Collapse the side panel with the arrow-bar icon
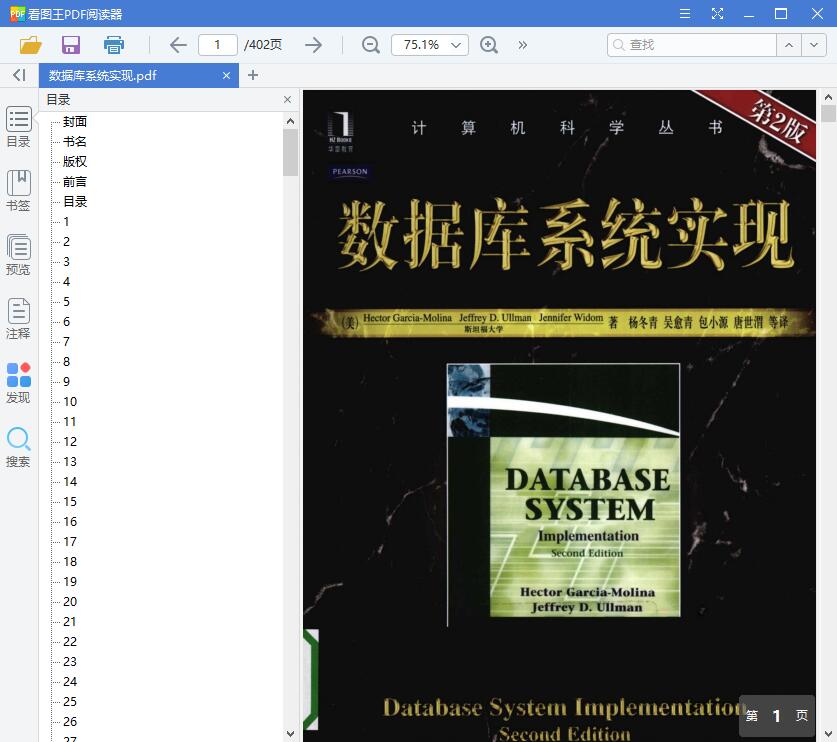The height and width of the screenshot is (742, 837). click(x=19, y=75)
